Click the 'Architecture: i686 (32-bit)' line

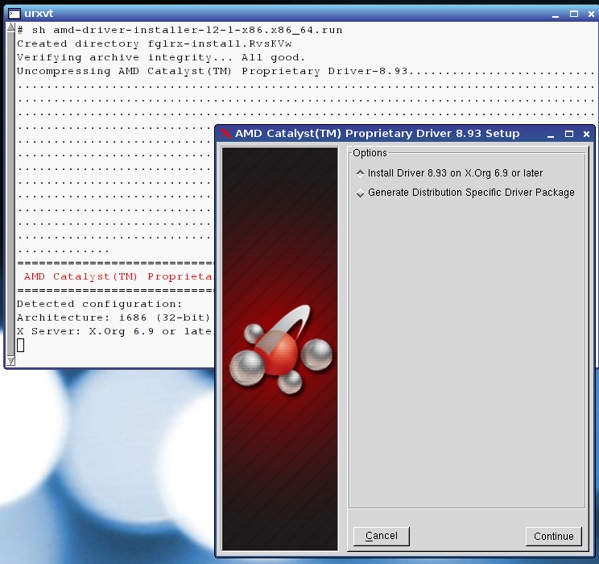[x=113, y=318]
